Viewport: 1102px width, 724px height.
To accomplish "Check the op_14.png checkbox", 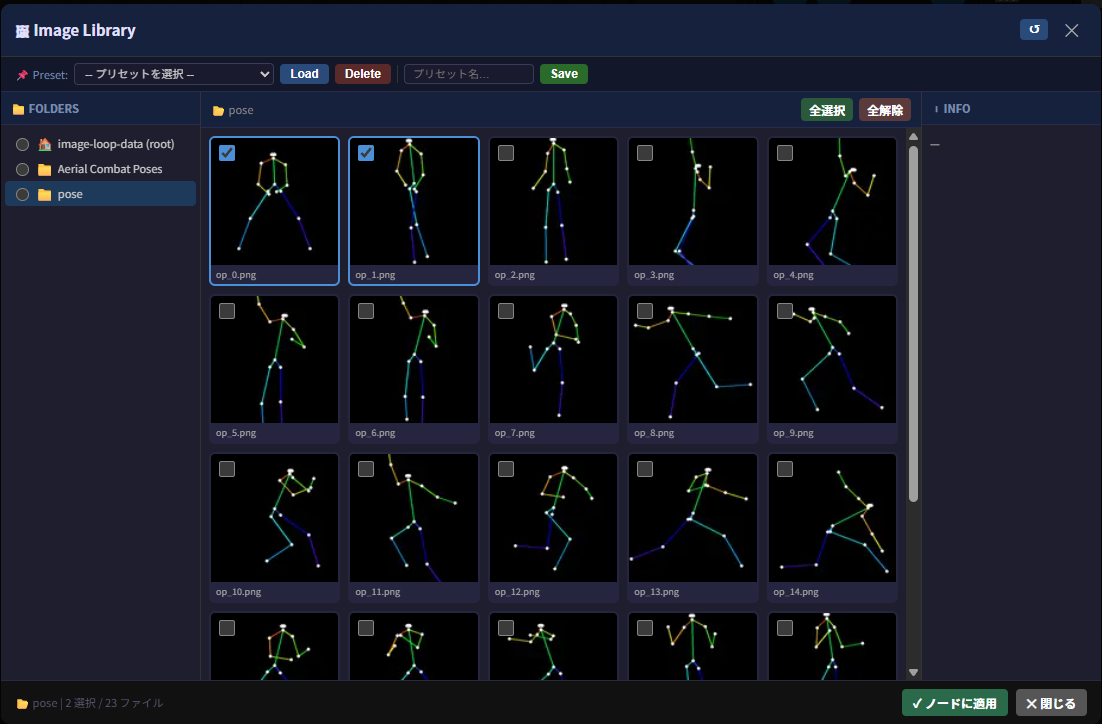I will coord(785,469).
